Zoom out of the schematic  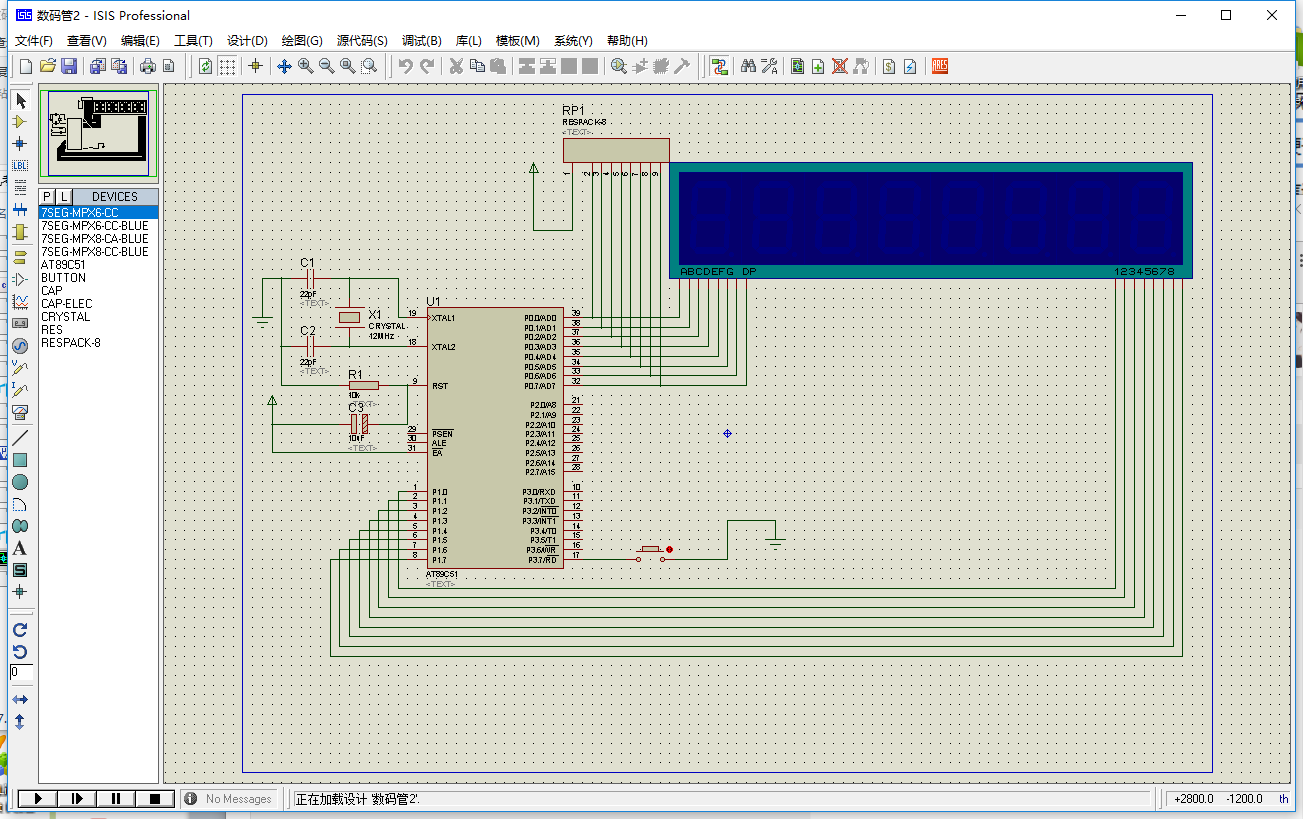(x=326, y=66)
